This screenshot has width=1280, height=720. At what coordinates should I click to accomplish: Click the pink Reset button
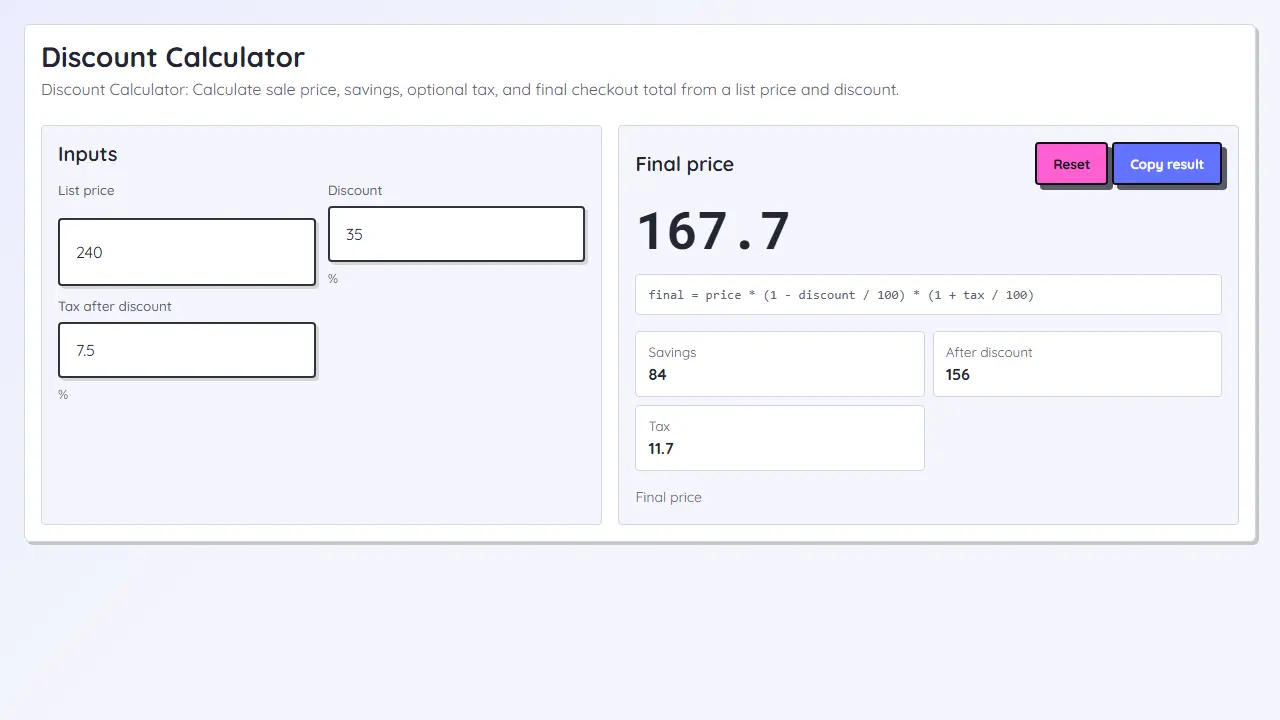[x=1071, y=164]
